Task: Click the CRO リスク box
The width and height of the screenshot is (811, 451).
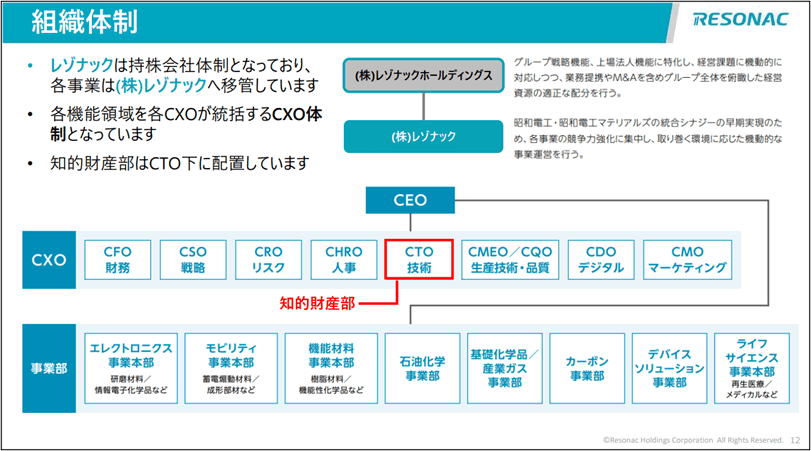Action: [x=268, y=259]
